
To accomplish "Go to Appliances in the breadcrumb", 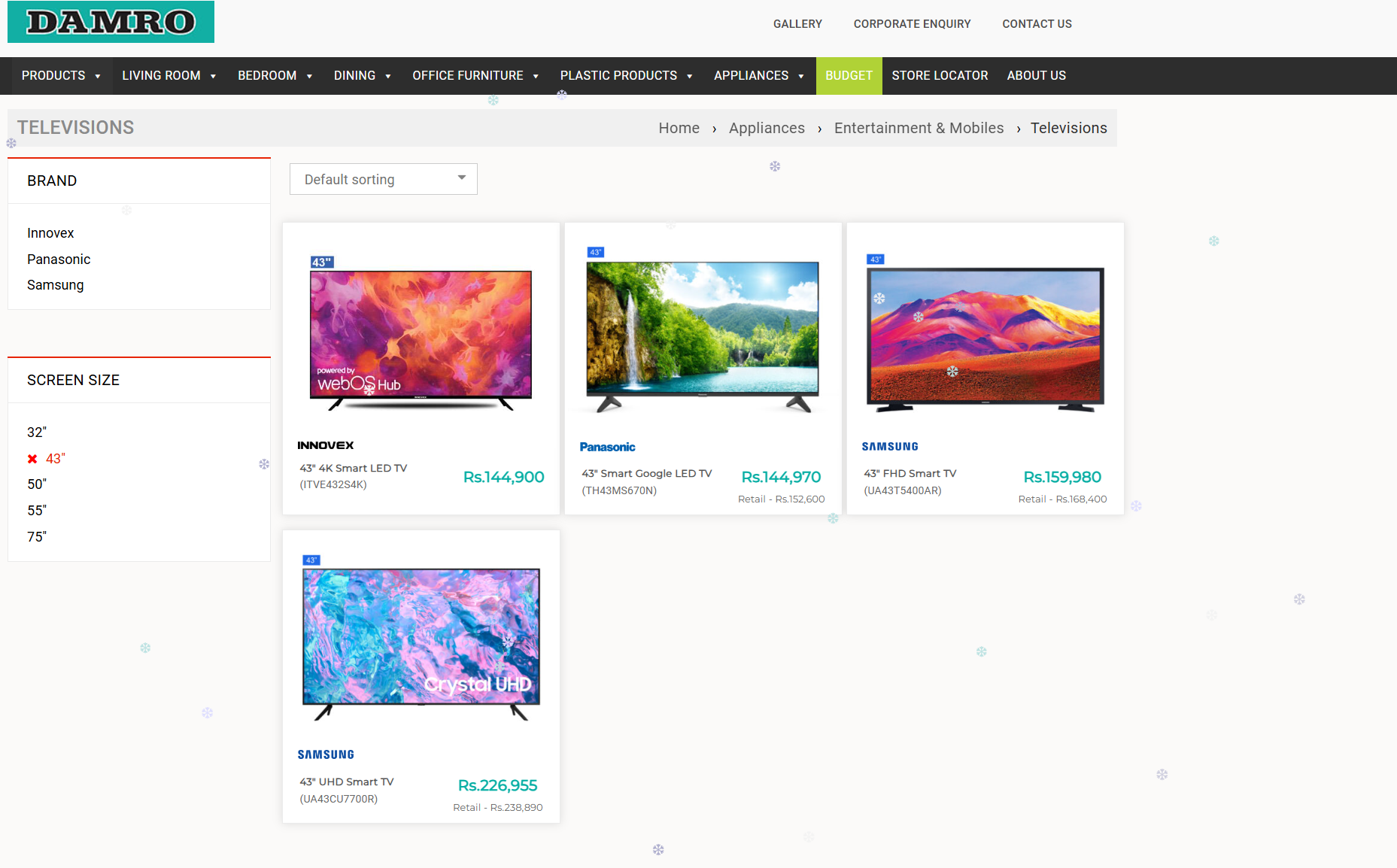I will 767,128.
